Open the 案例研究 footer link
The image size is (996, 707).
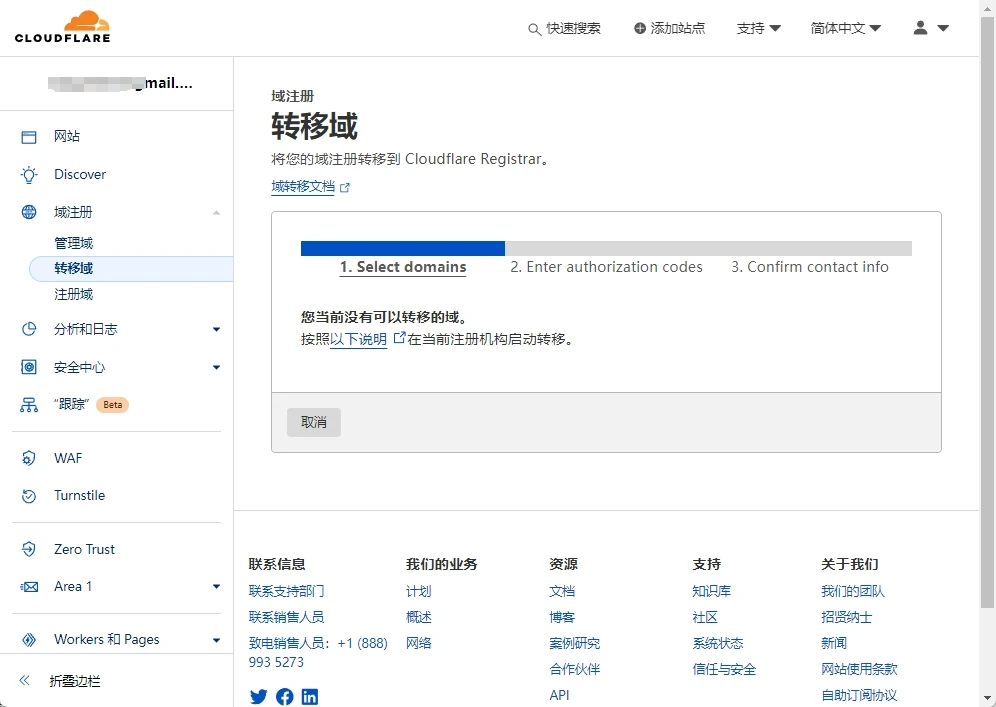coord(575,643)
